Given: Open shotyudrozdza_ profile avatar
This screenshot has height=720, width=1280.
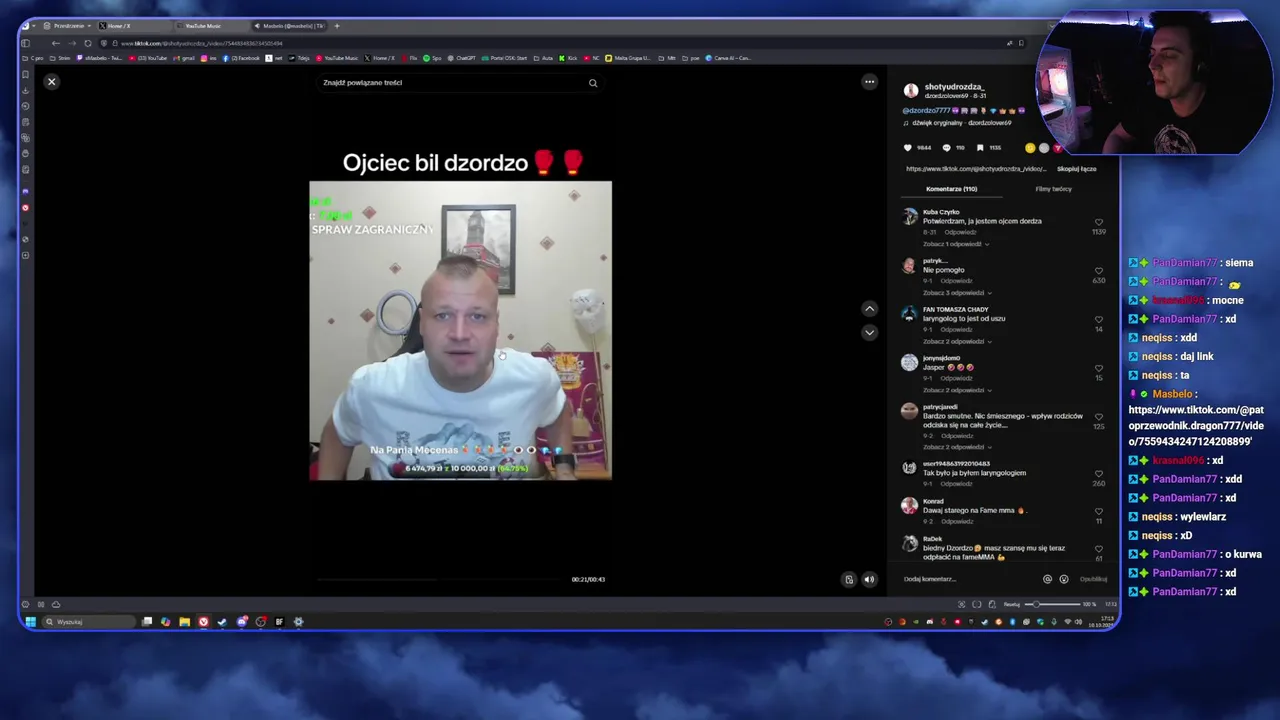Looking at the screenshot, I should coord(911,90).
